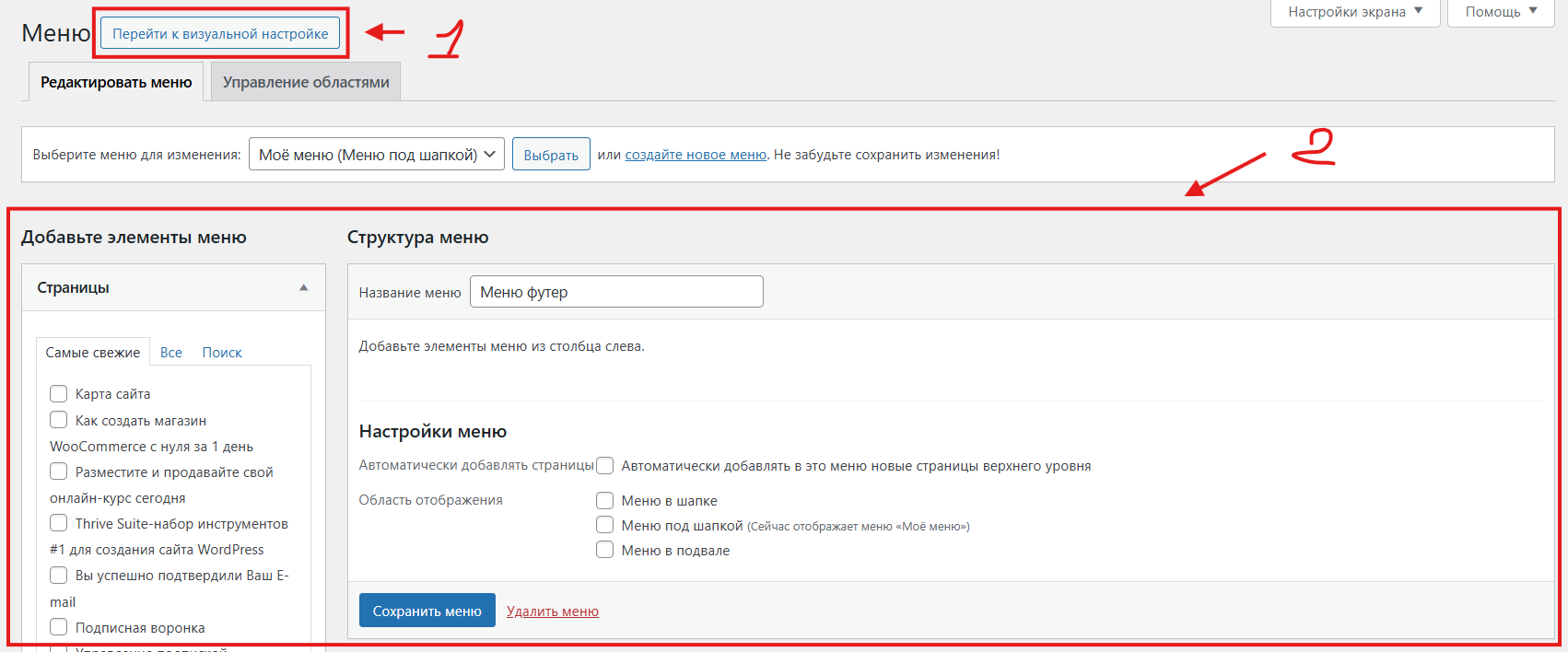Click the Название меню input field
The height and width of the screenshot is (652, 1568).
[x=616, y=292]
